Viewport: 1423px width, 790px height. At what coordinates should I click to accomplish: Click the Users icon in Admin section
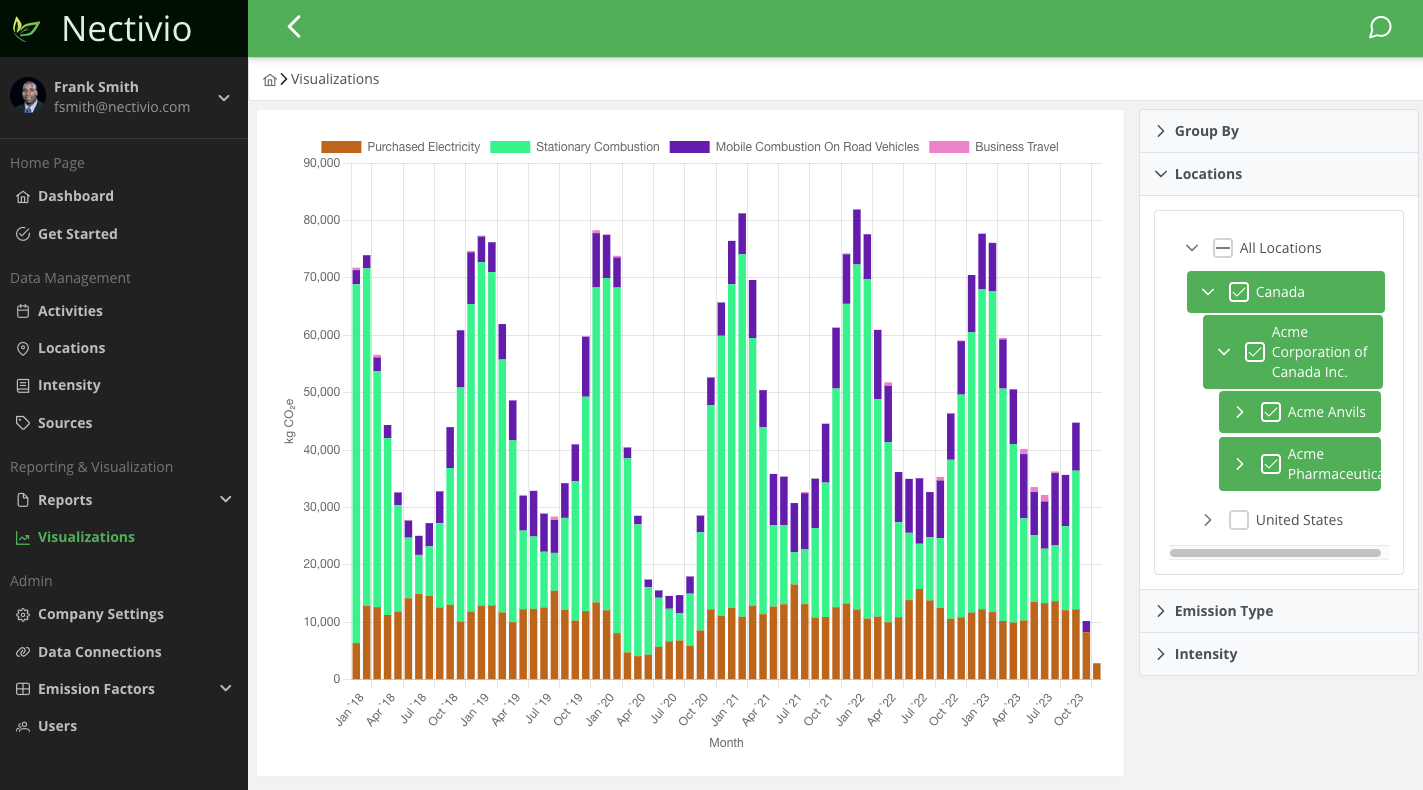click(21, 725)
